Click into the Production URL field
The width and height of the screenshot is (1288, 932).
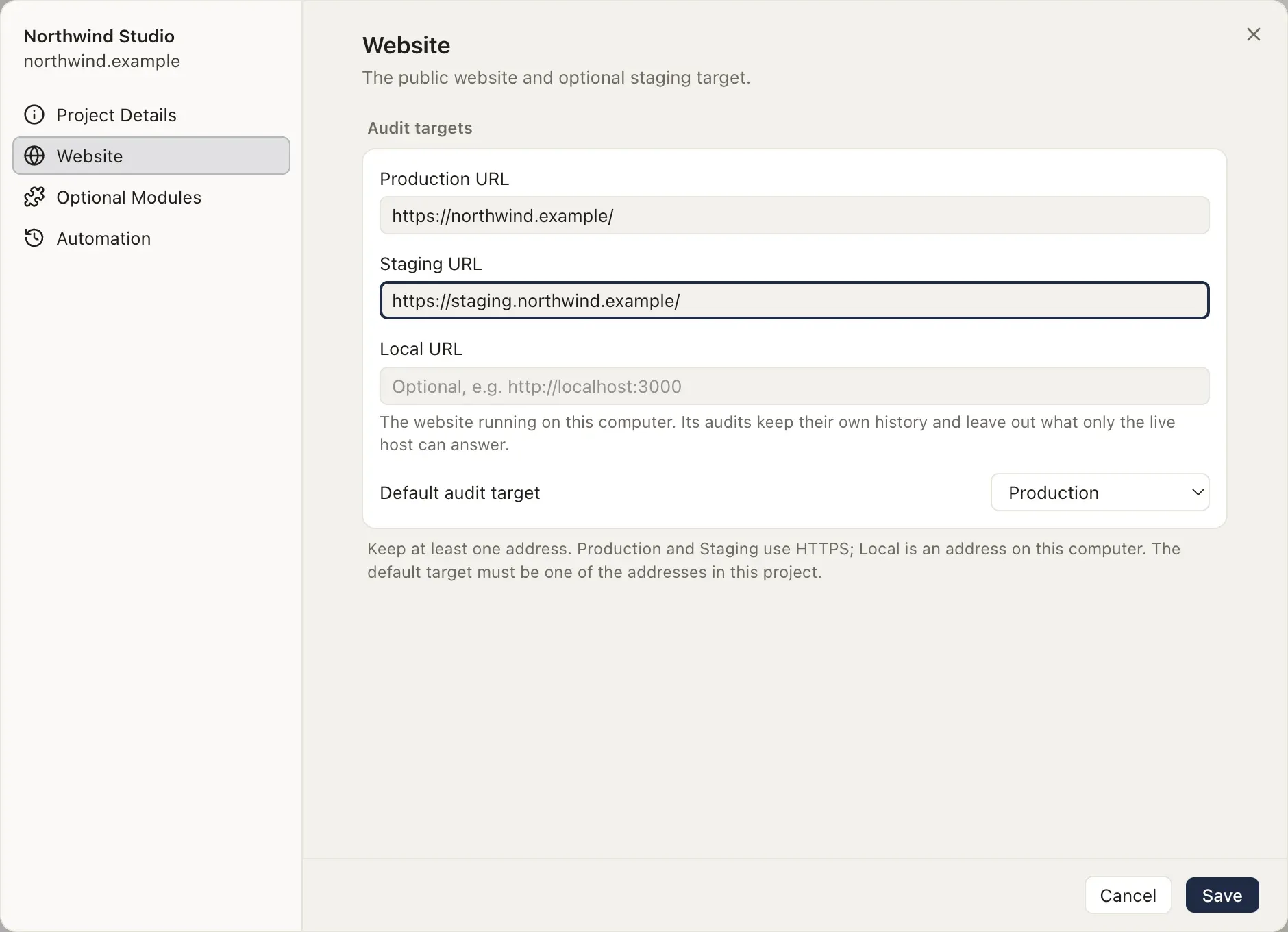(794, 215)
